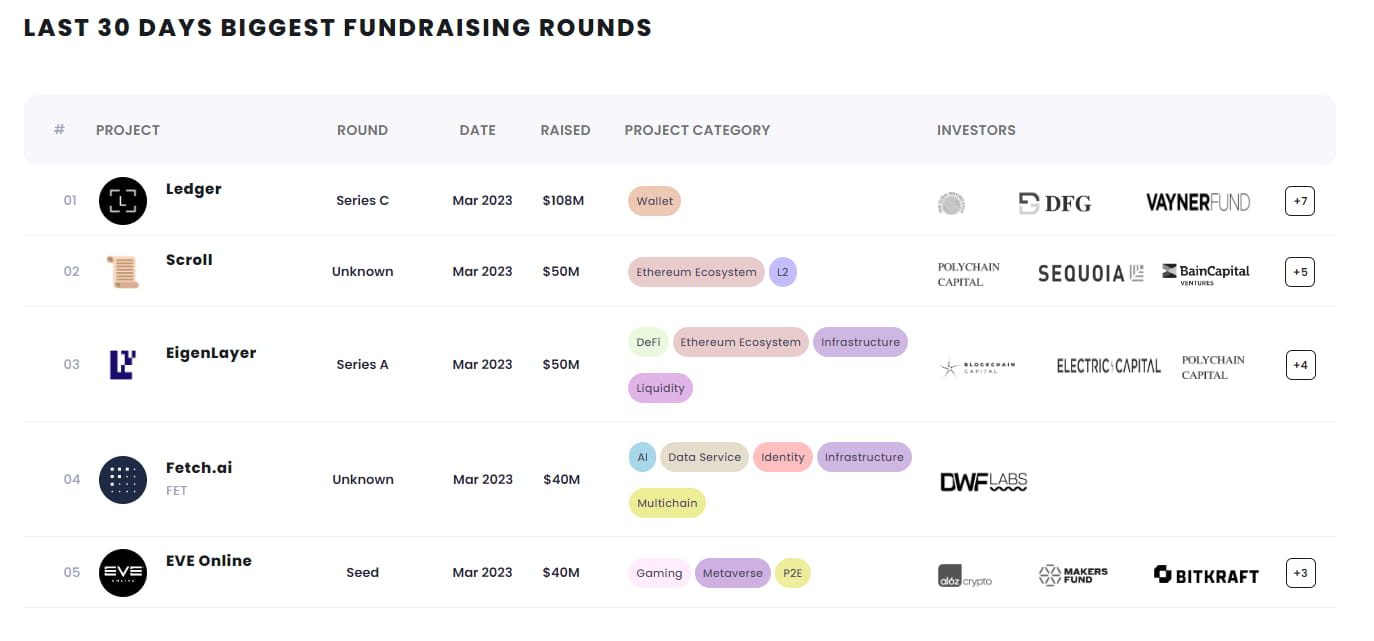Select the Gaming category tag
Viewport: 1374px width, 641px height.
pos(659,573)
